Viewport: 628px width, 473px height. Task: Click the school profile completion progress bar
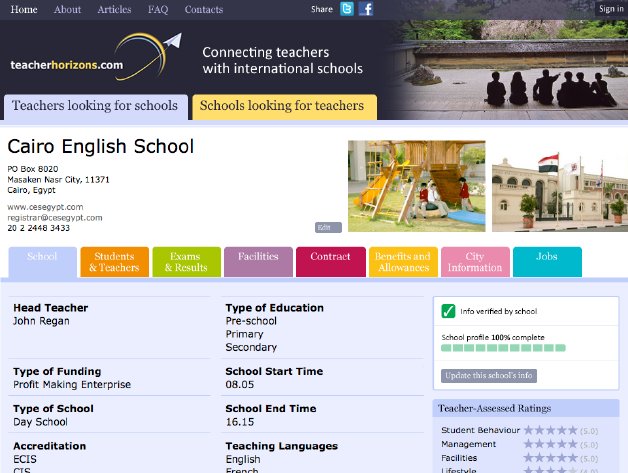pyautogui.click(x=503, y=348)
